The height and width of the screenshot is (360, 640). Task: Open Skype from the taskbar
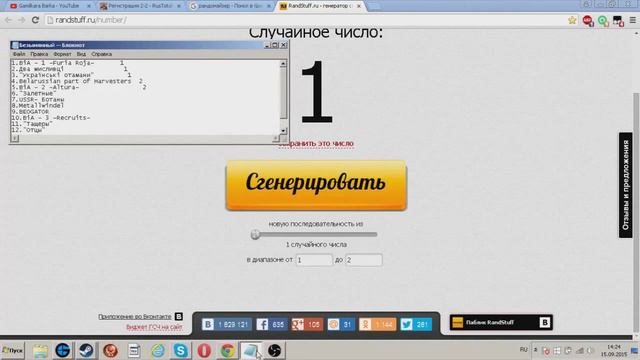click(180, 351)
